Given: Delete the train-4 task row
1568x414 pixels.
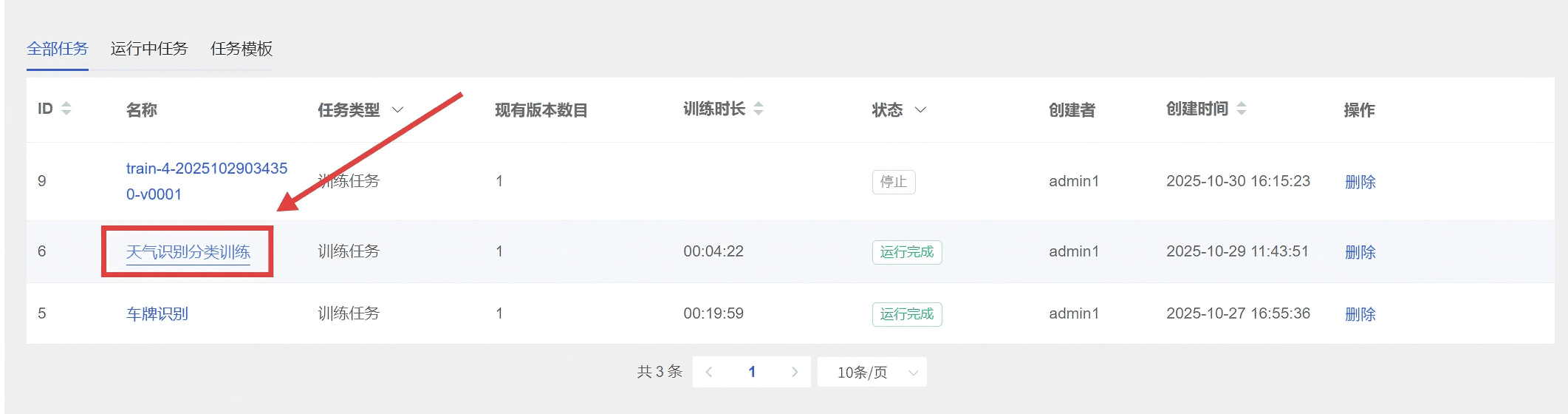Looking at the screenshot, I should click(1360, 182).
